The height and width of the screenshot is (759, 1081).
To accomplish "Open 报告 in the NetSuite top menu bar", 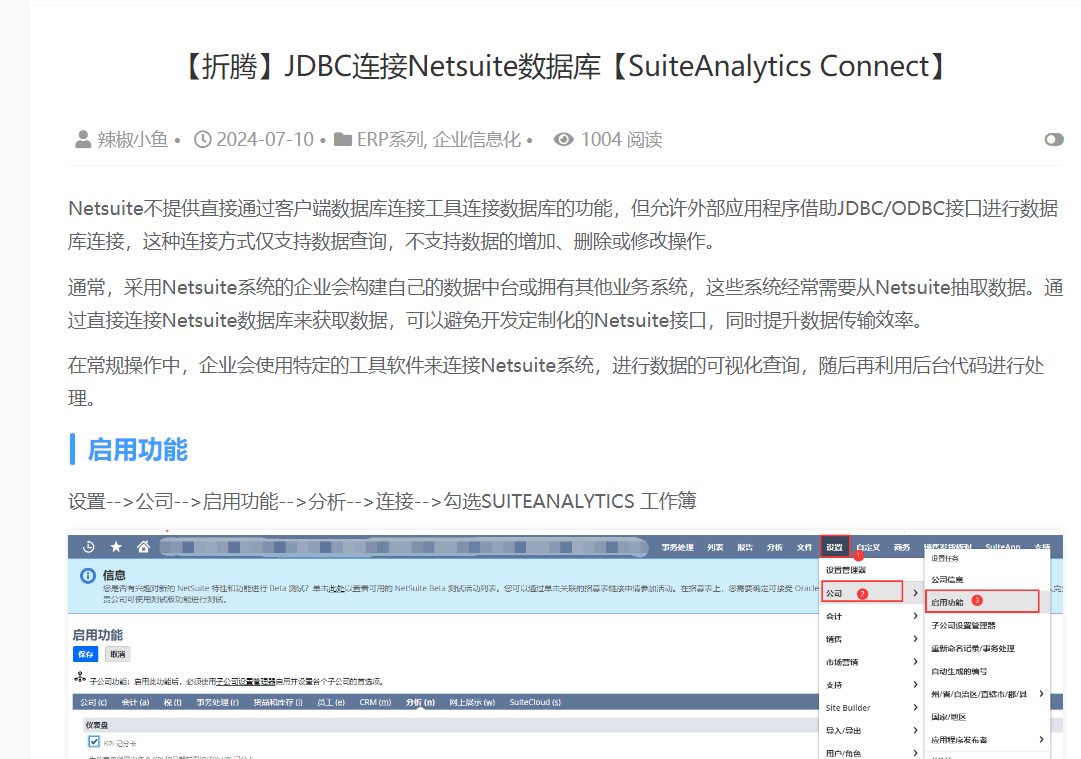I will point(745,547).
